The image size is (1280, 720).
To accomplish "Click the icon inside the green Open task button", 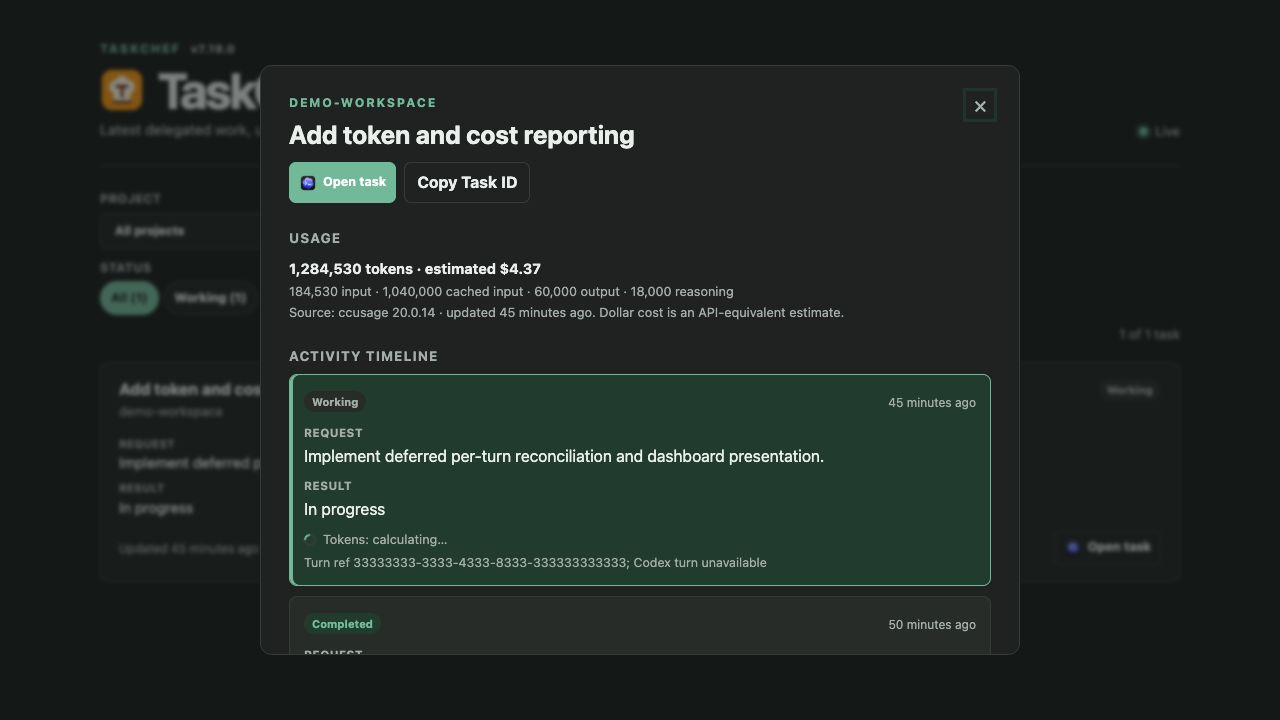I will click(x=308, y=182).
